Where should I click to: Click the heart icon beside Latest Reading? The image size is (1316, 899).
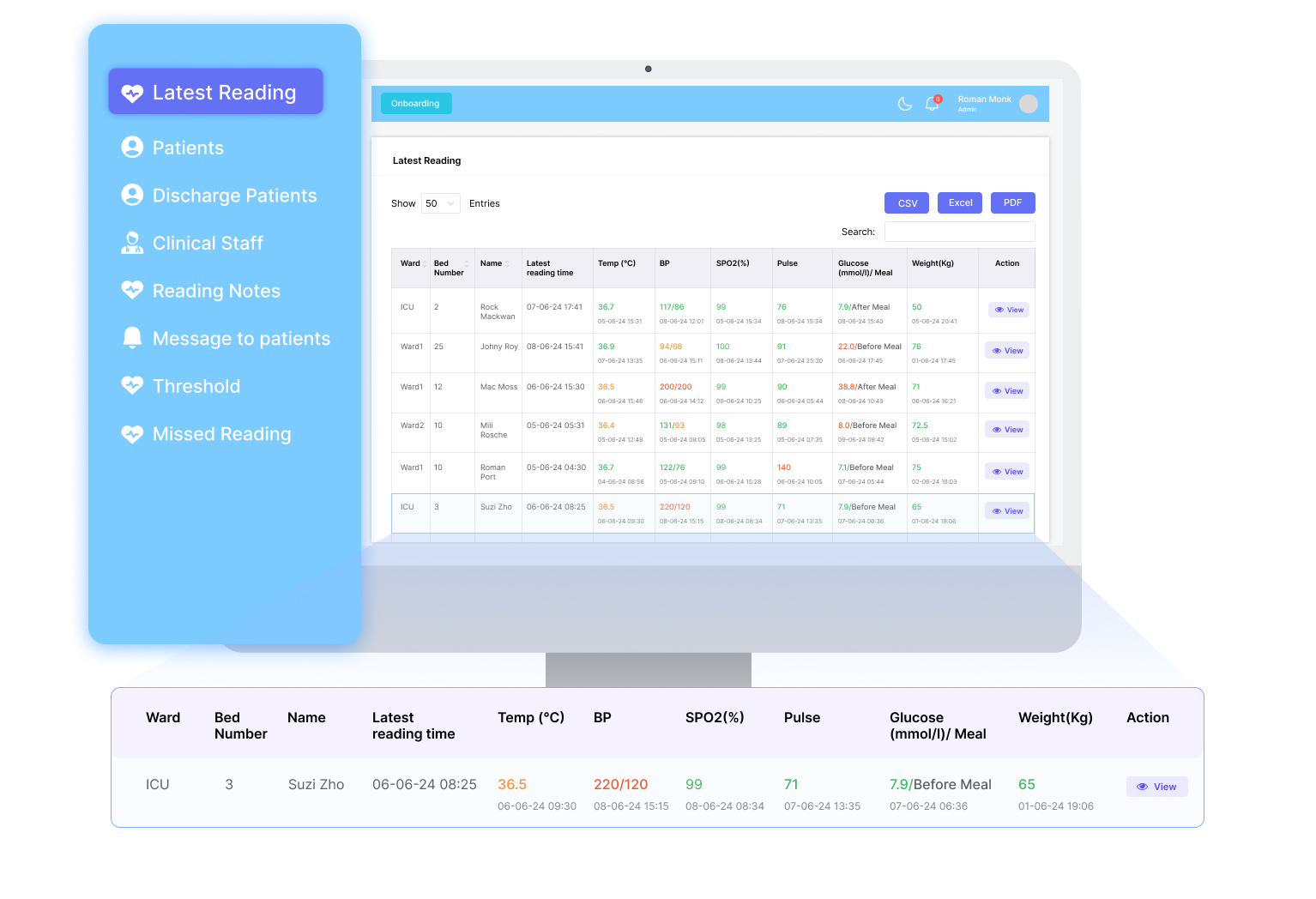coord(132,93)
